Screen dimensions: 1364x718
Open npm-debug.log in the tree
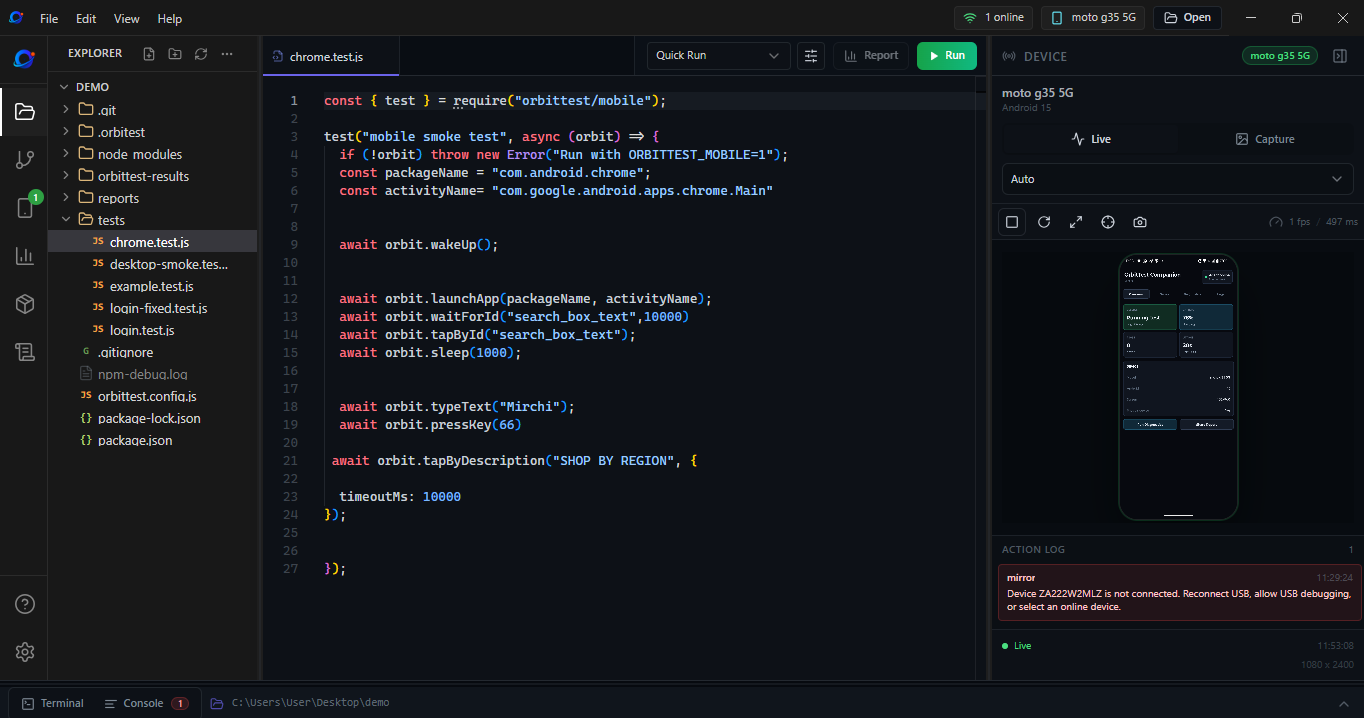tap(152, 374)
